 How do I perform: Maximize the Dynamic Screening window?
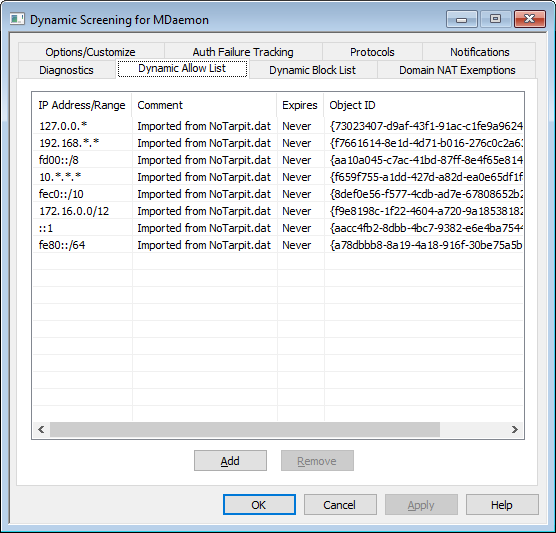[495, 19]
